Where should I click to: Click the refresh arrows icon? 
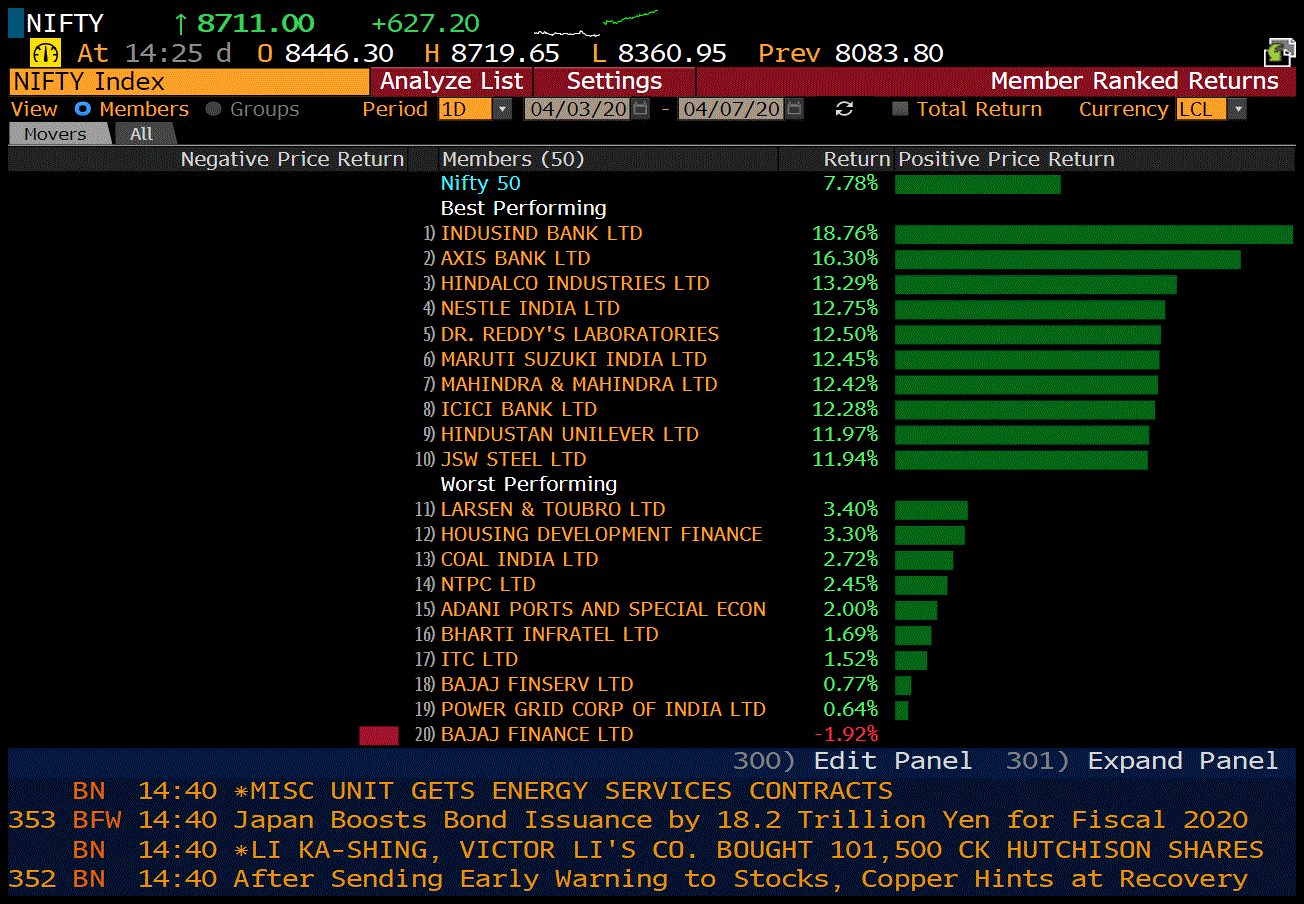coord(844,109)
